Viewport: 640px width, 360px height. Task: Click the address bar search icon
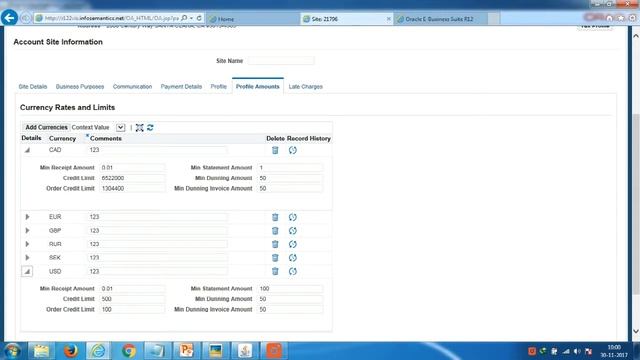pos(184,18)
